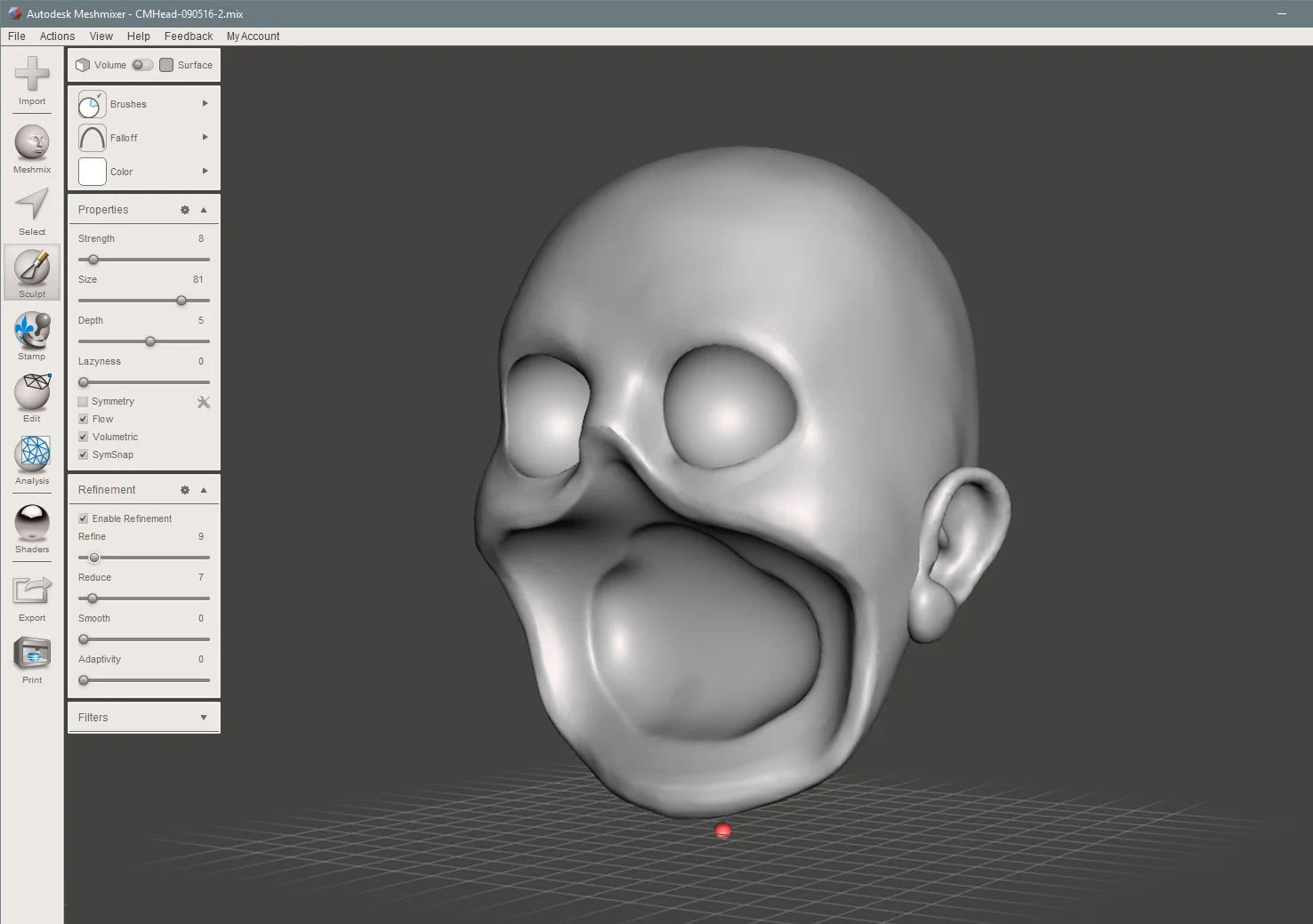Disable the Enable Refinement checkbox

click(83, 518)
